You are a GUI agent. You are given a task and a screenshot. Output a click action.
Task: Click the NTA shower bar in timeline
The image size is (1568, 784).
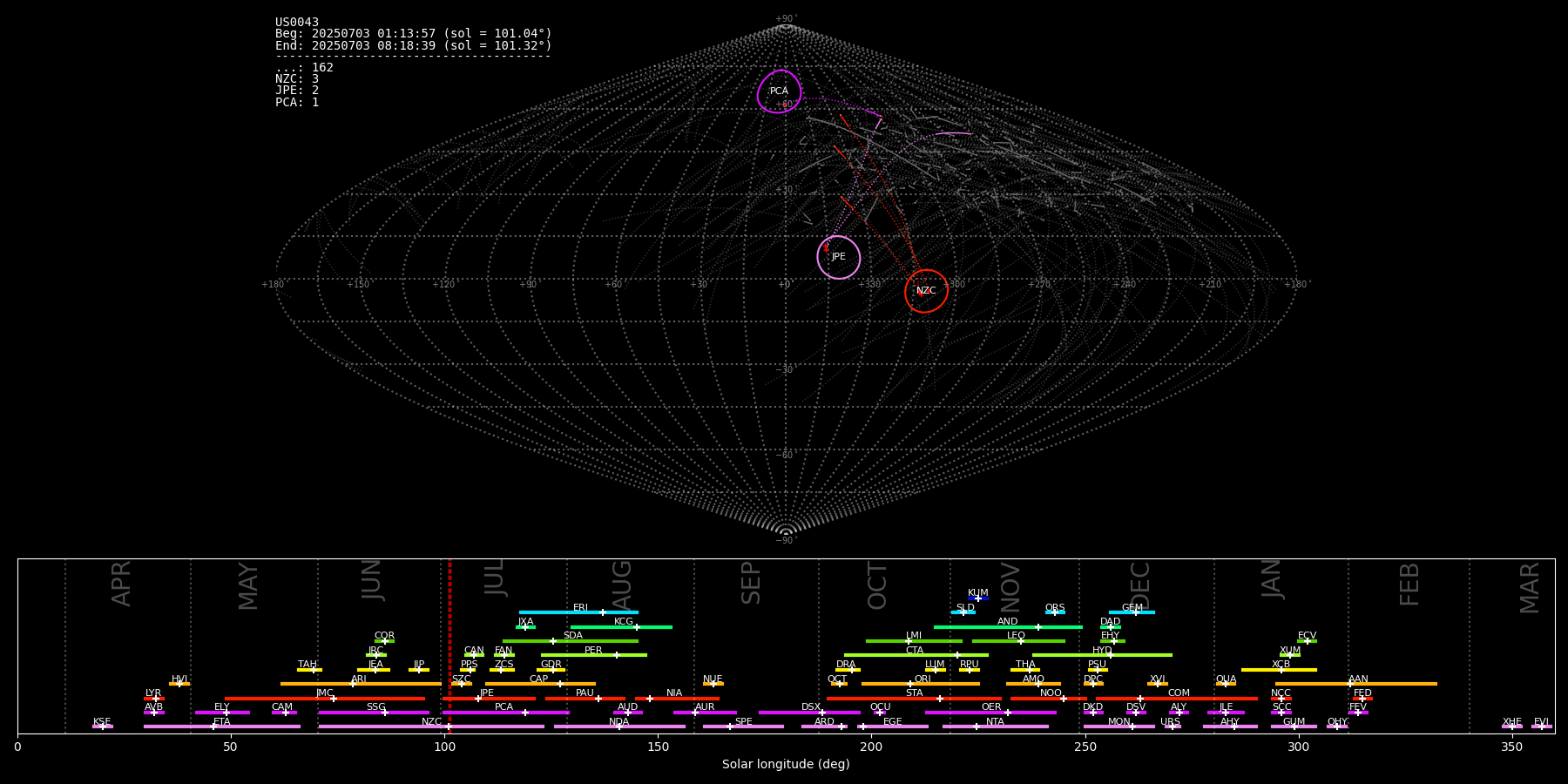[x=995, y=727]
